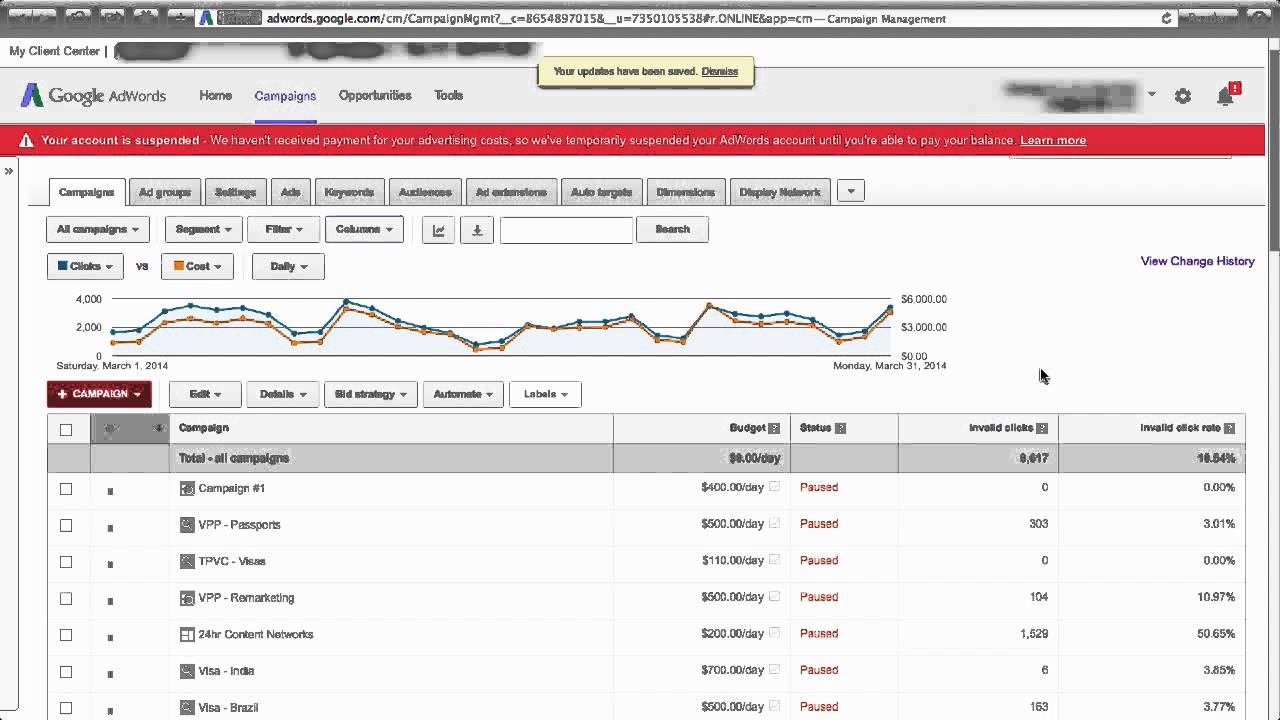
Task: Click the TPVC - Visas campaign icon
Action: point(186,561)
